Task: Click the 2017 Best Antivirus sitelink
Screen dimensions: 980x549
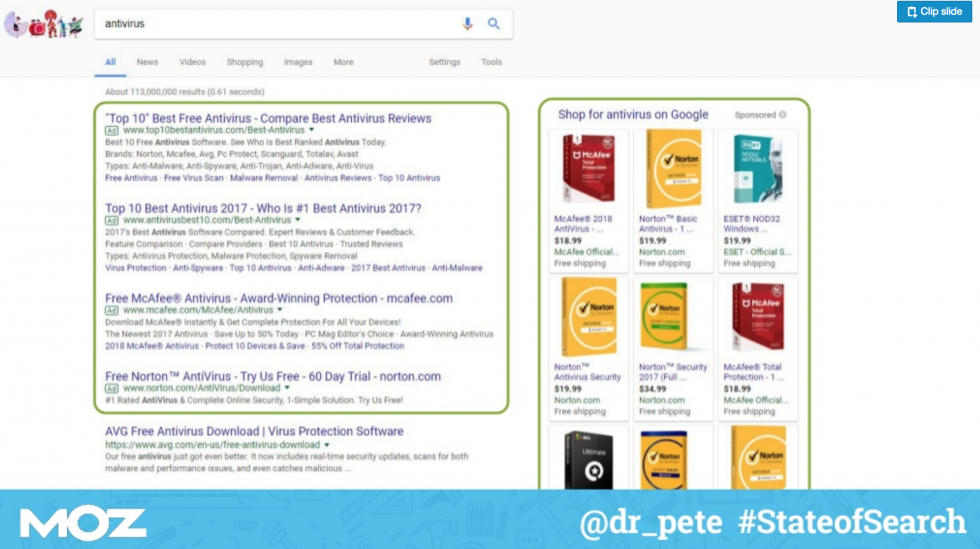Action: coord(388,268)
